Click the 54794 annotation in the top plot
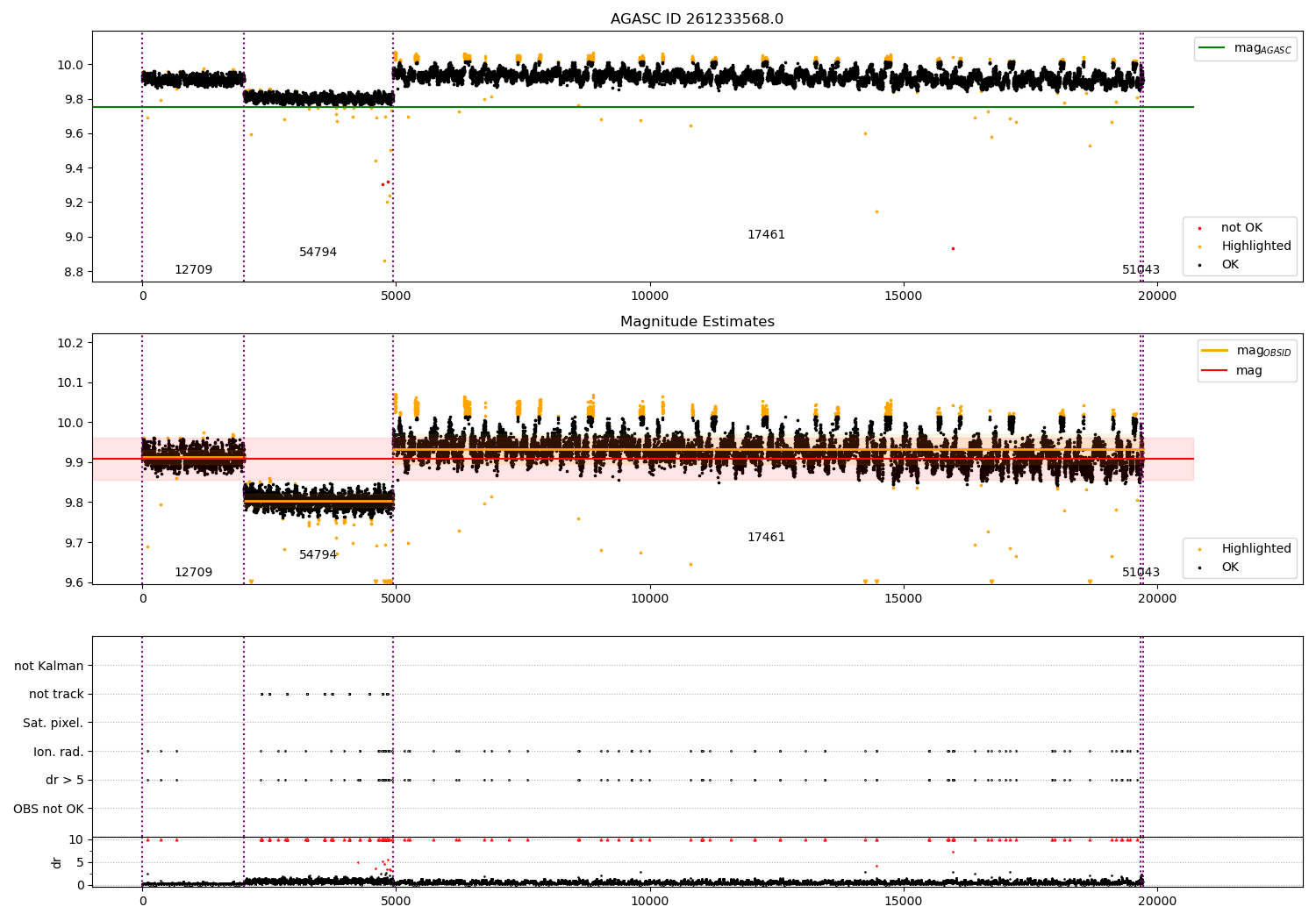The height and width of the screenshot is (921, 1316). click(x=318, y=253)
